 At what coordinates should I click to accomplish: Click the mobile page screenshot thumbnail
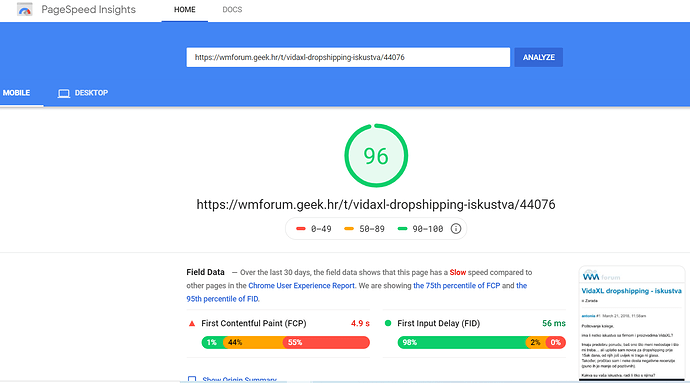(x=632, y=323)
